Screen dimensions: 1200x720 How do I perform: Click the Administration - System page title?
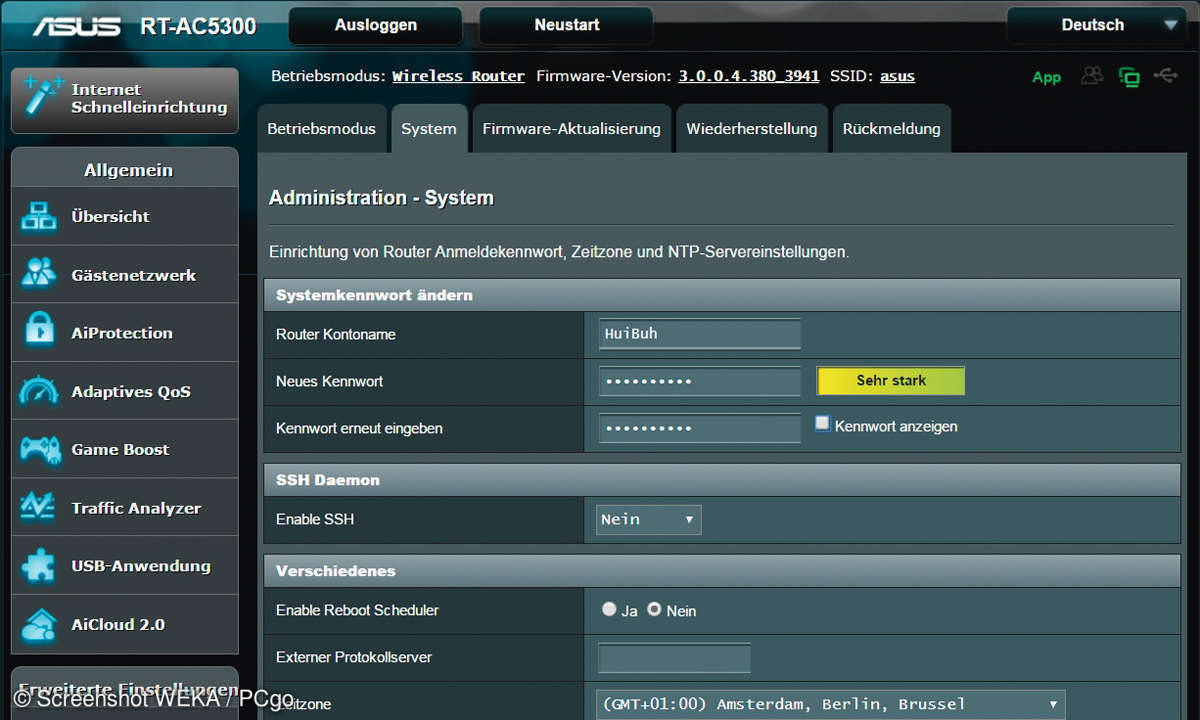coord(381,198)
